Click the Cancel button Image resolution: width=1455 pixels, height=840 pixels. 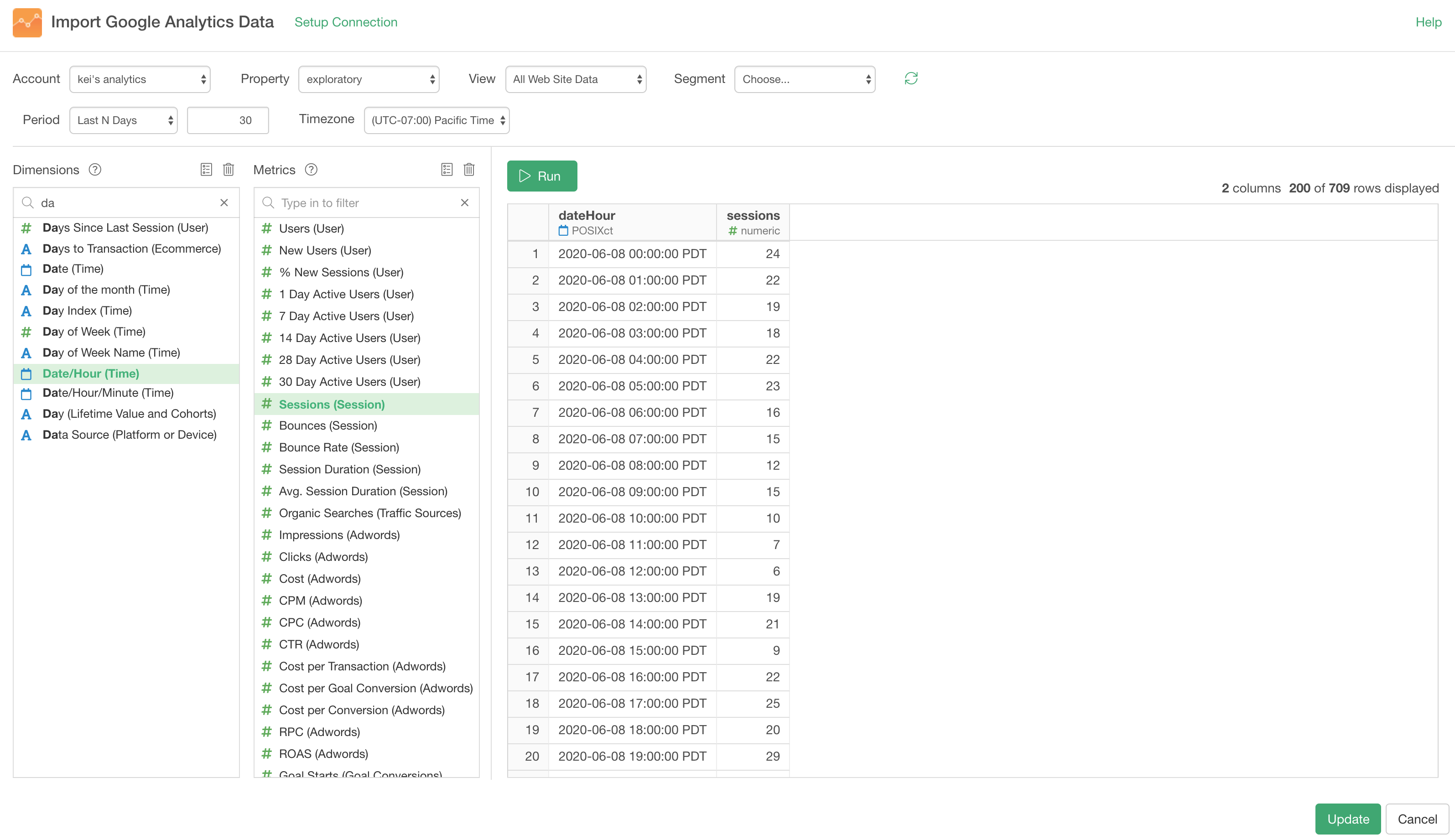tap(1417, 819)
